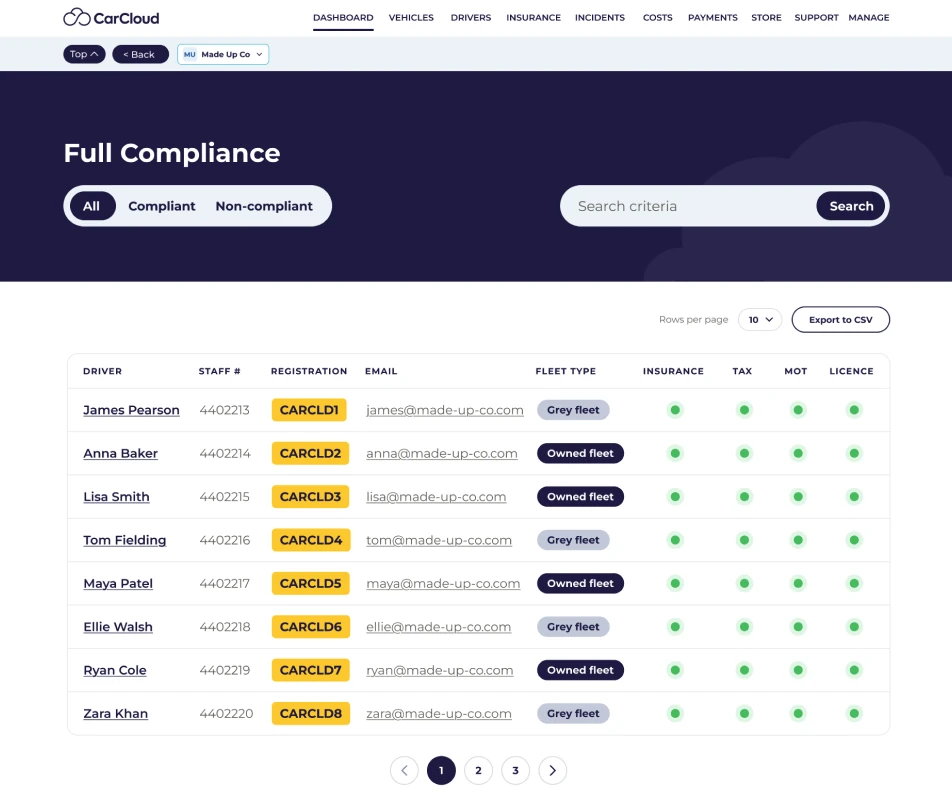Click staff number 4402215

pyautogui.click(x=225, y=497)
